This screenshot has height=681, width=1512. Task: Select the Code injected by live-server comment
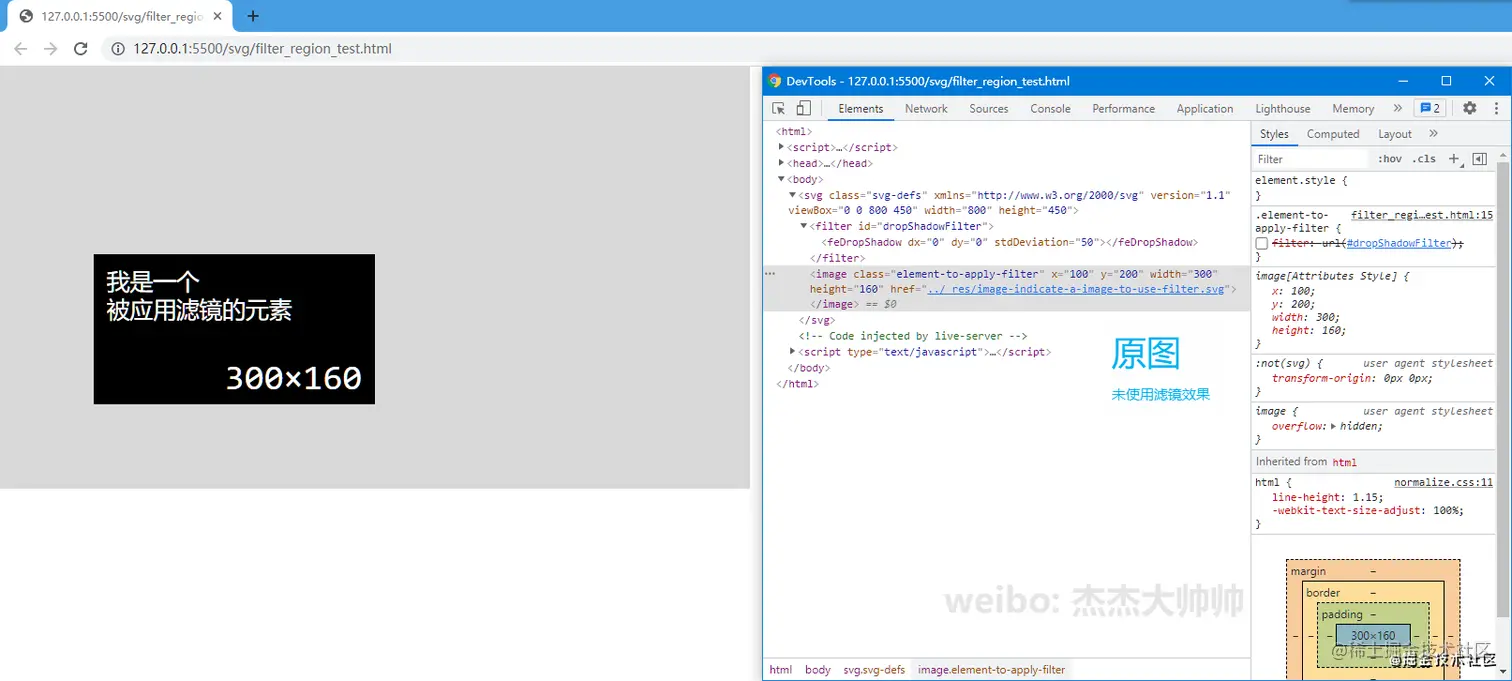(x=913, y=336)
